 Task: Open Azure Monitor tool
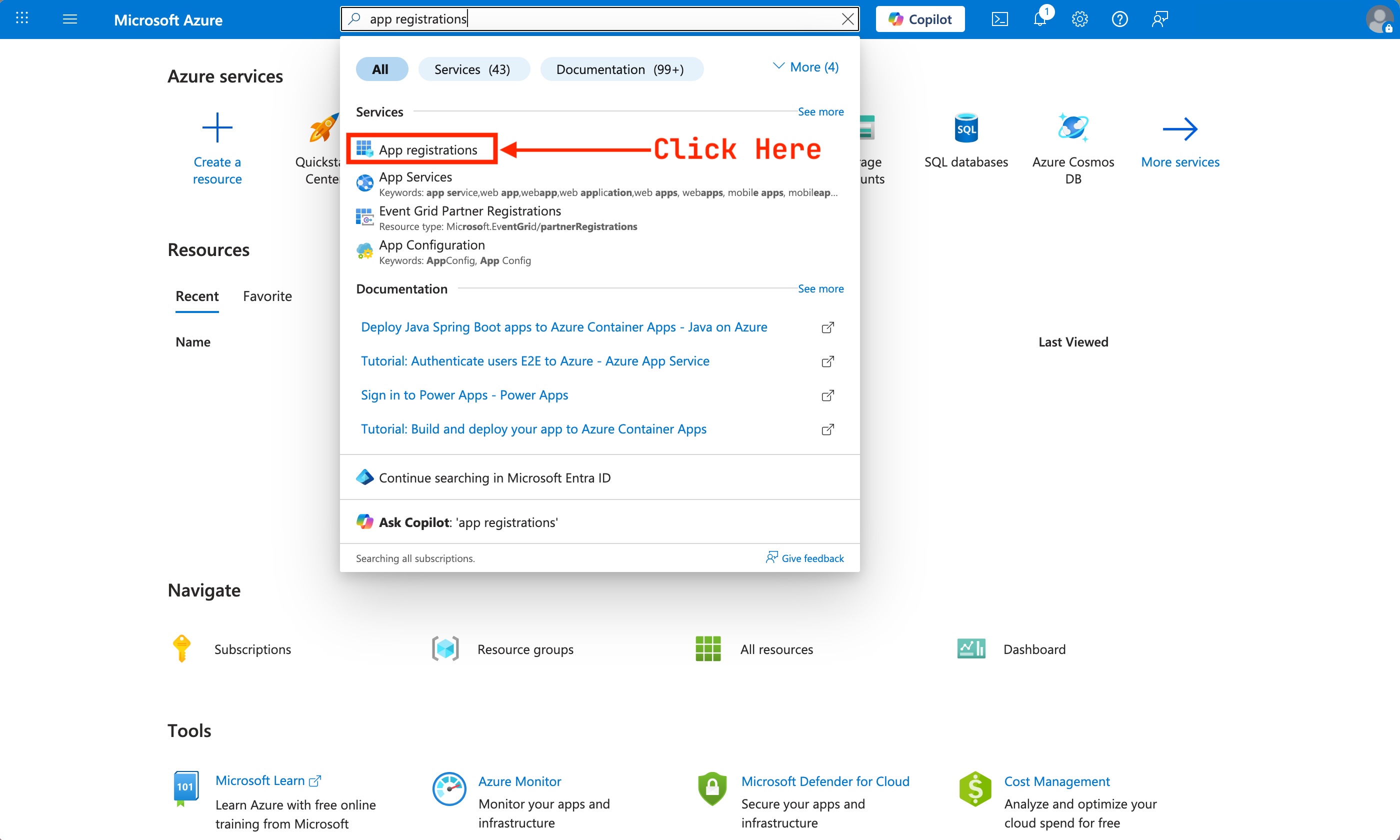pyautogui.click(x=519, y=781)
